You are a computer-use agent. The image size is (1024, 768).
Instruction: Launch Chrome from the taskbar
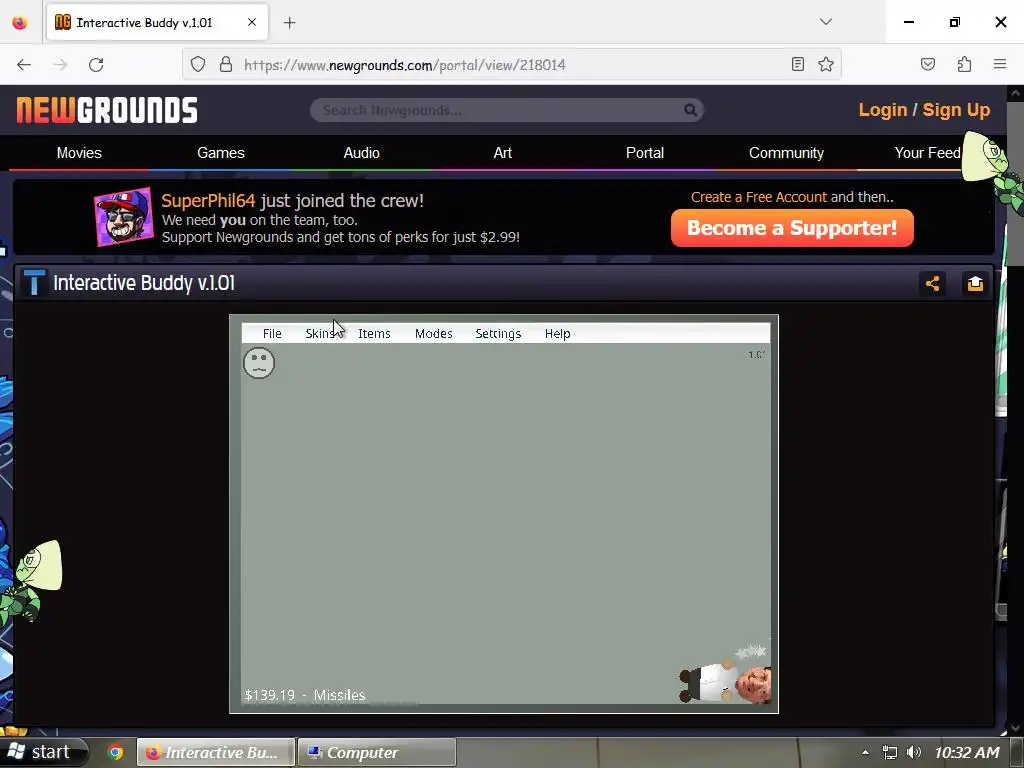(116, 752)
